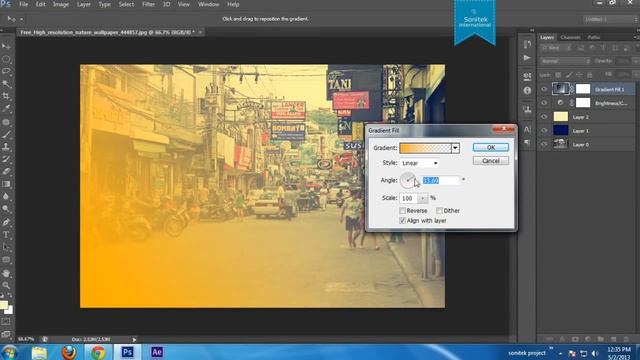The height and width of the screenshot is (360, 640).
Task: Open the Style Linear dropdown
Action: coord(419,163)
